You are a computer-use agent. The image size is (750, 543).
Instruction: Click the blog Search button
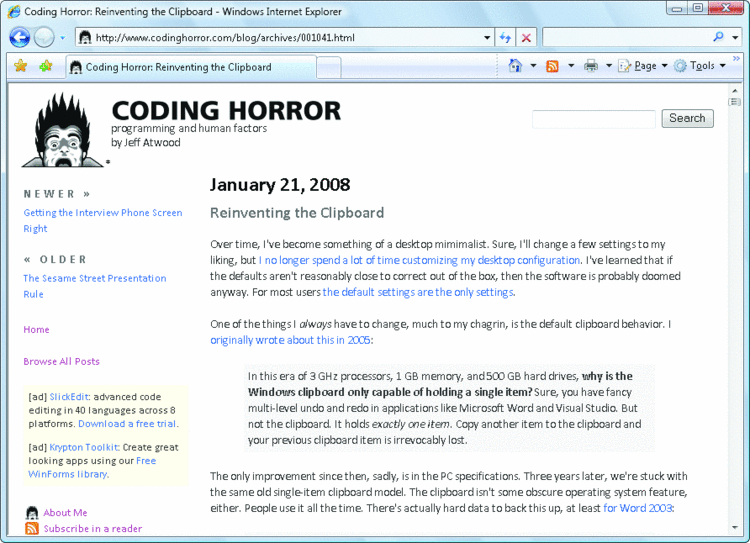pyautogui.click(x=687, y=118)
